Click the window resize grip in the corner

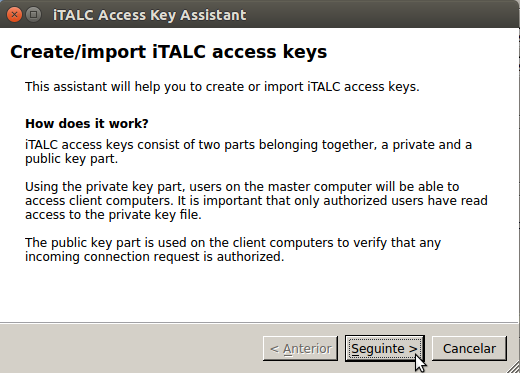tap(513, 367)
